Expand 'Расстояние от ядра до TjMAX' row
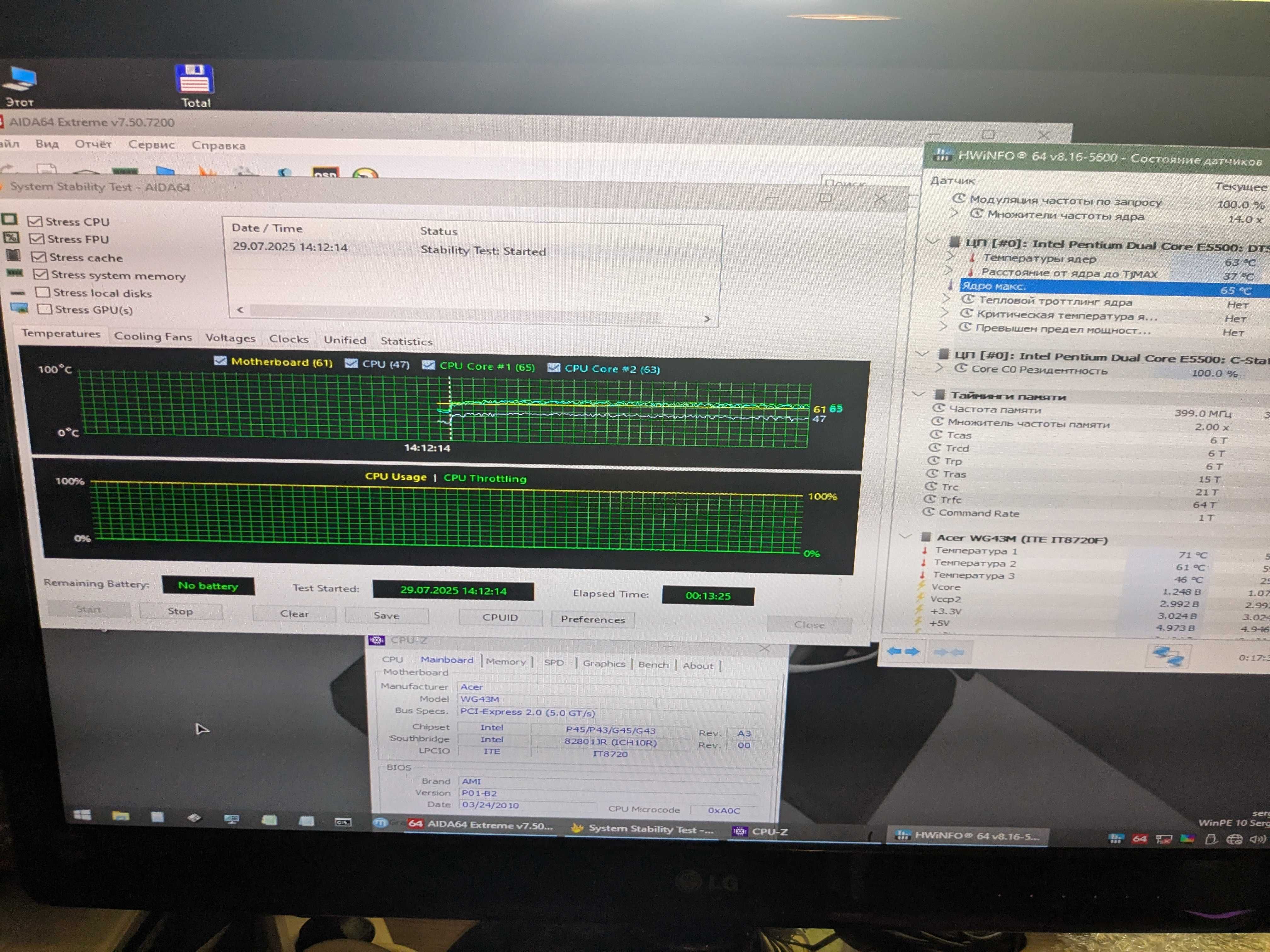The height and width of the screenshot is (952, 1270). click(949, 270)
